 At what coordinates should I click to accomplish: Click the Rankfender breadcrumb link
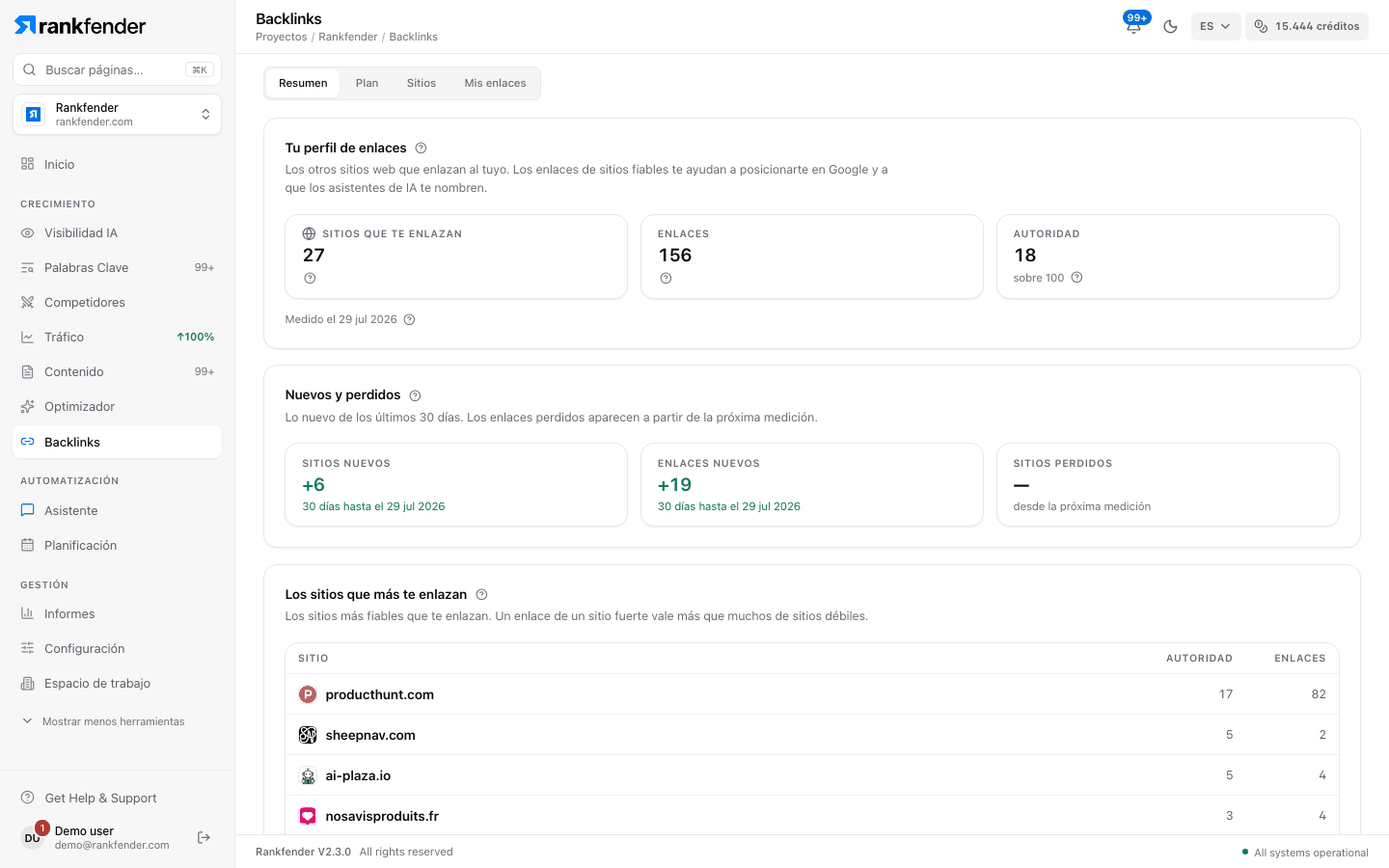pyautogui.click(x=348, y=37)
